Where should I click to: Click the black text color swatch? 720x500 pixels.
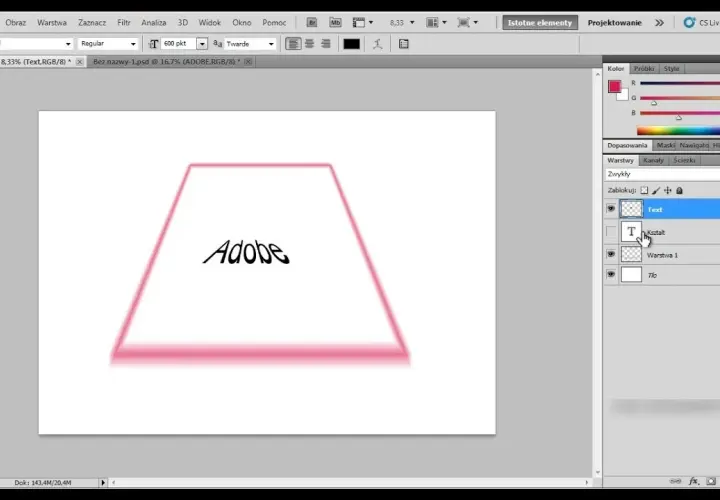click(x=352, y=44)
